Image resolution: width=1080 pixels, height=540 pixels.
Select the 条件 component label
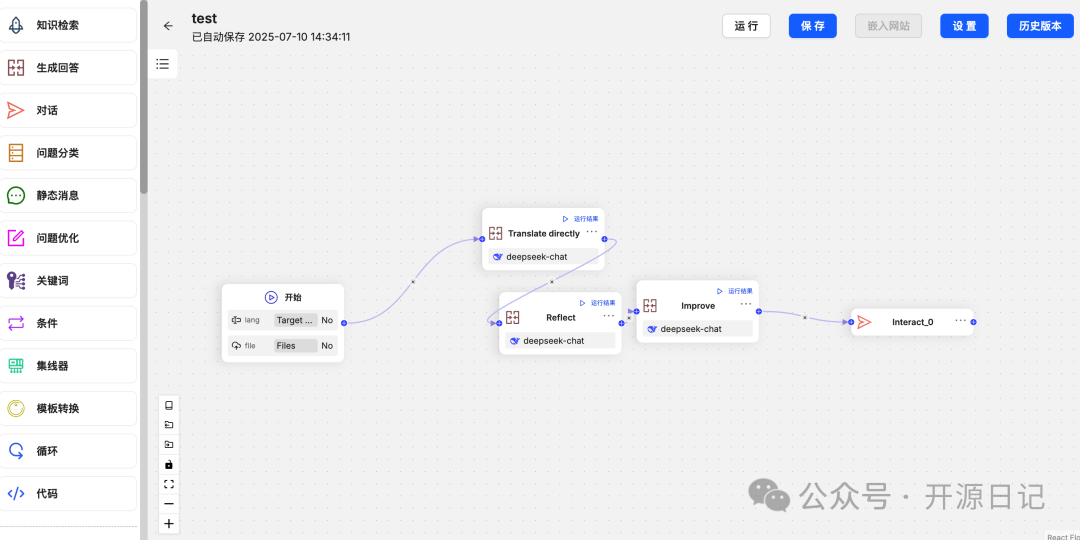47,323
